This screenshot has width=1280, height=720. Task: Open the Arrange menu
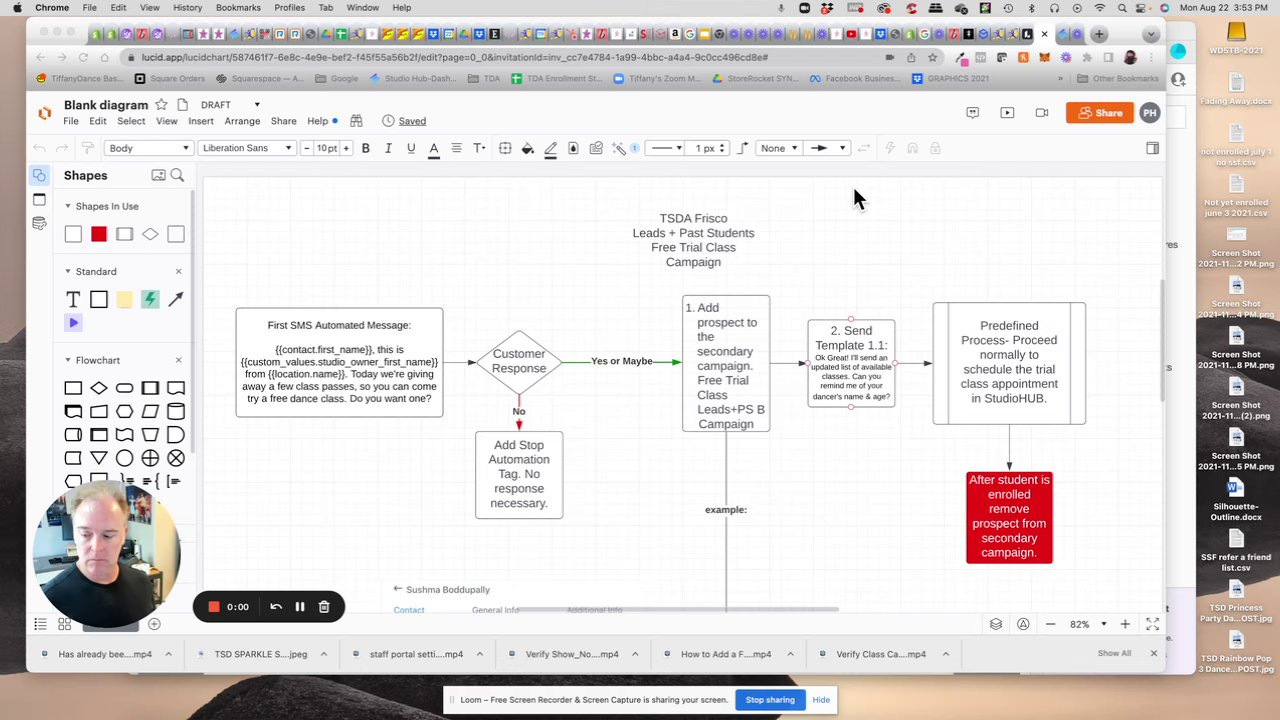click(x=242, y=121)
